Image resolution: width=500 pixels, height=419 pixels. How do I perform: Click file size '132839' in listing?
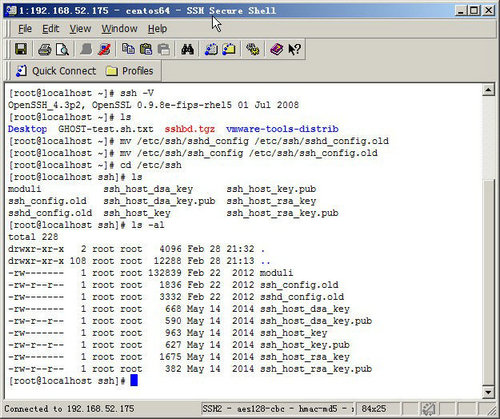[165, 273]
